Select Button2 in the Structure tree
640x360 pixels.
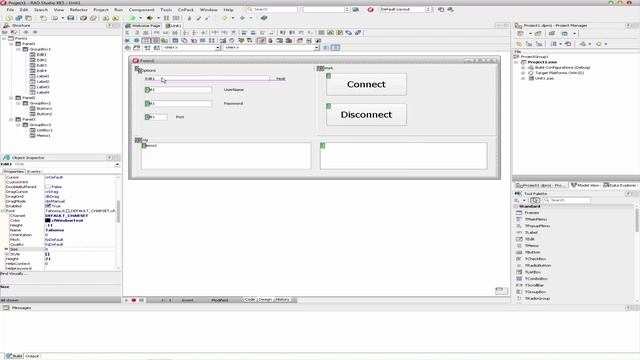44,114
